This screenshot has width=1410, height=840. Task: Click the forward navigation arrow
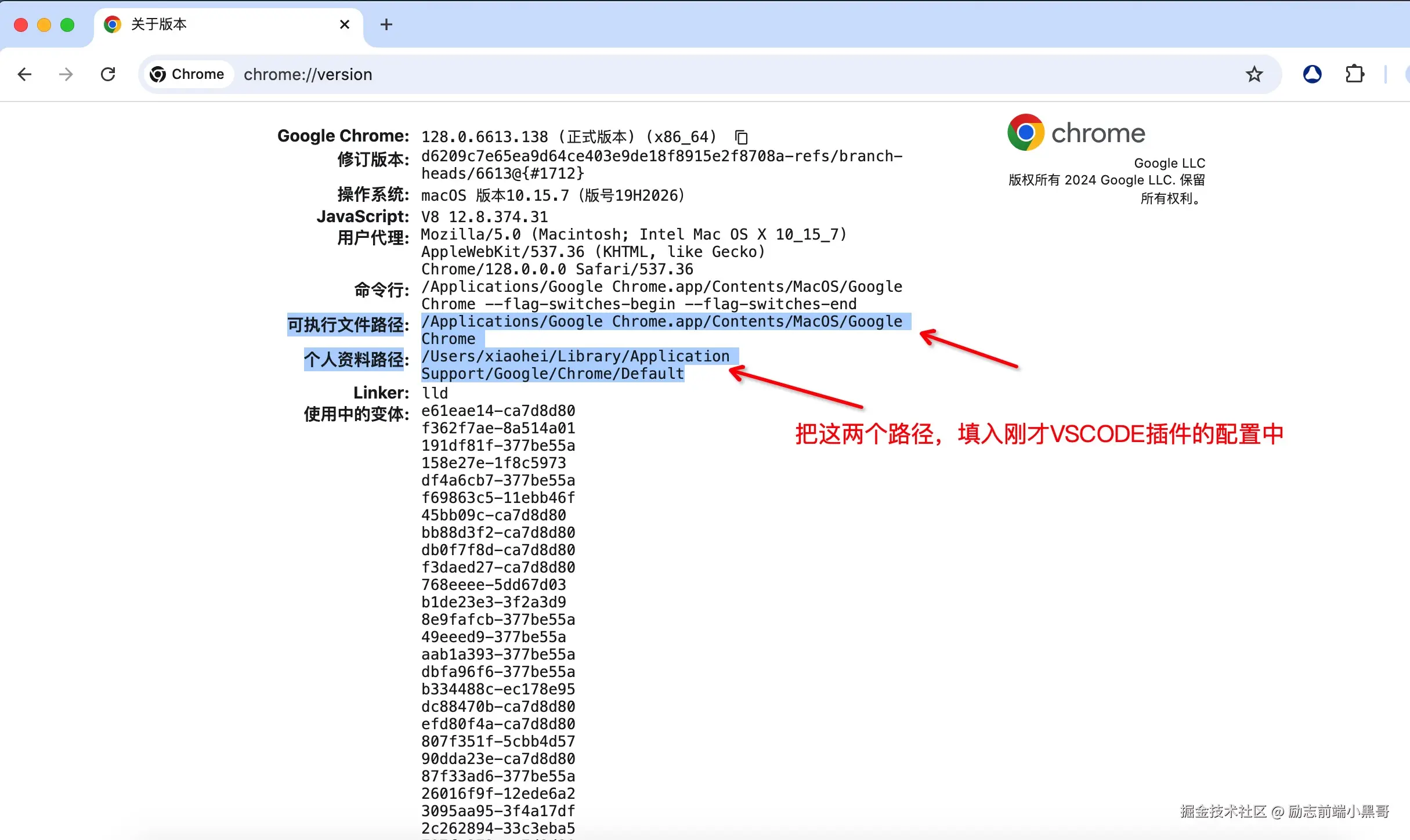click(66, 74)
